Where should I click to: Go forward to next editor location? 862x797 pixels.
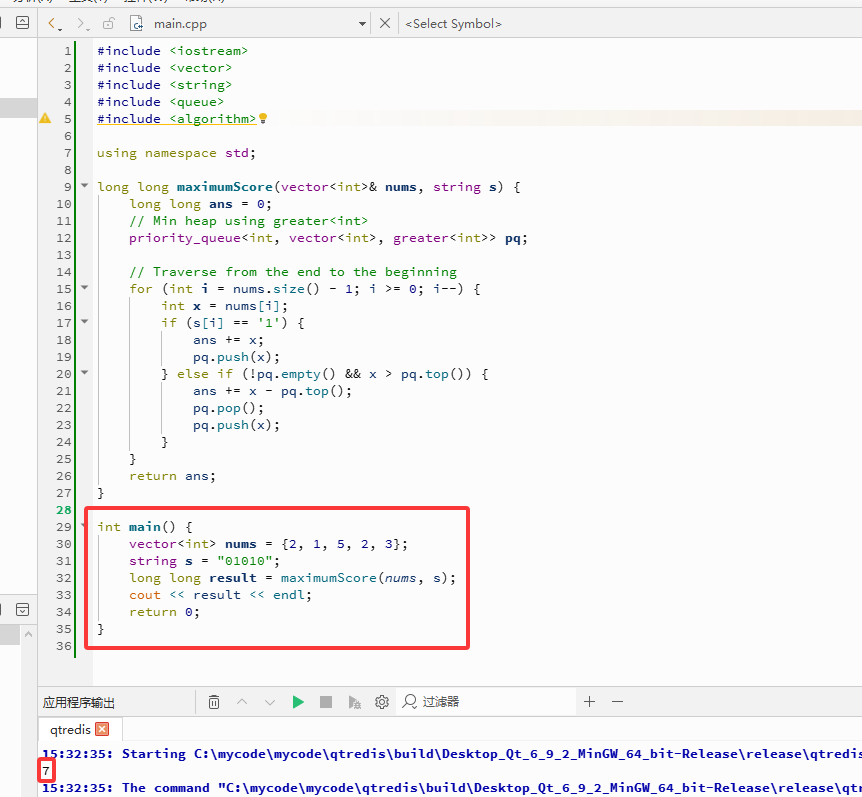[x=82, y=24]
